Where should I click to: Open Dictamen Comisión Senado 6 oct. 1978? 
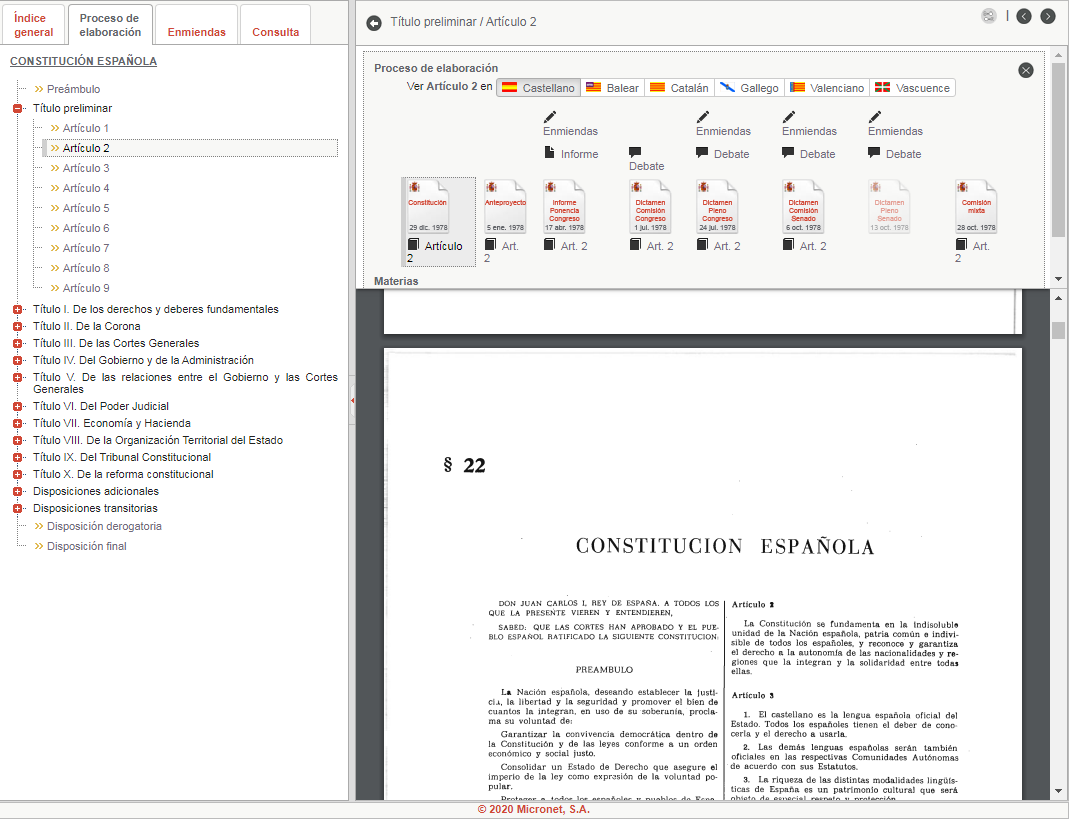click(x=803, y=207)
